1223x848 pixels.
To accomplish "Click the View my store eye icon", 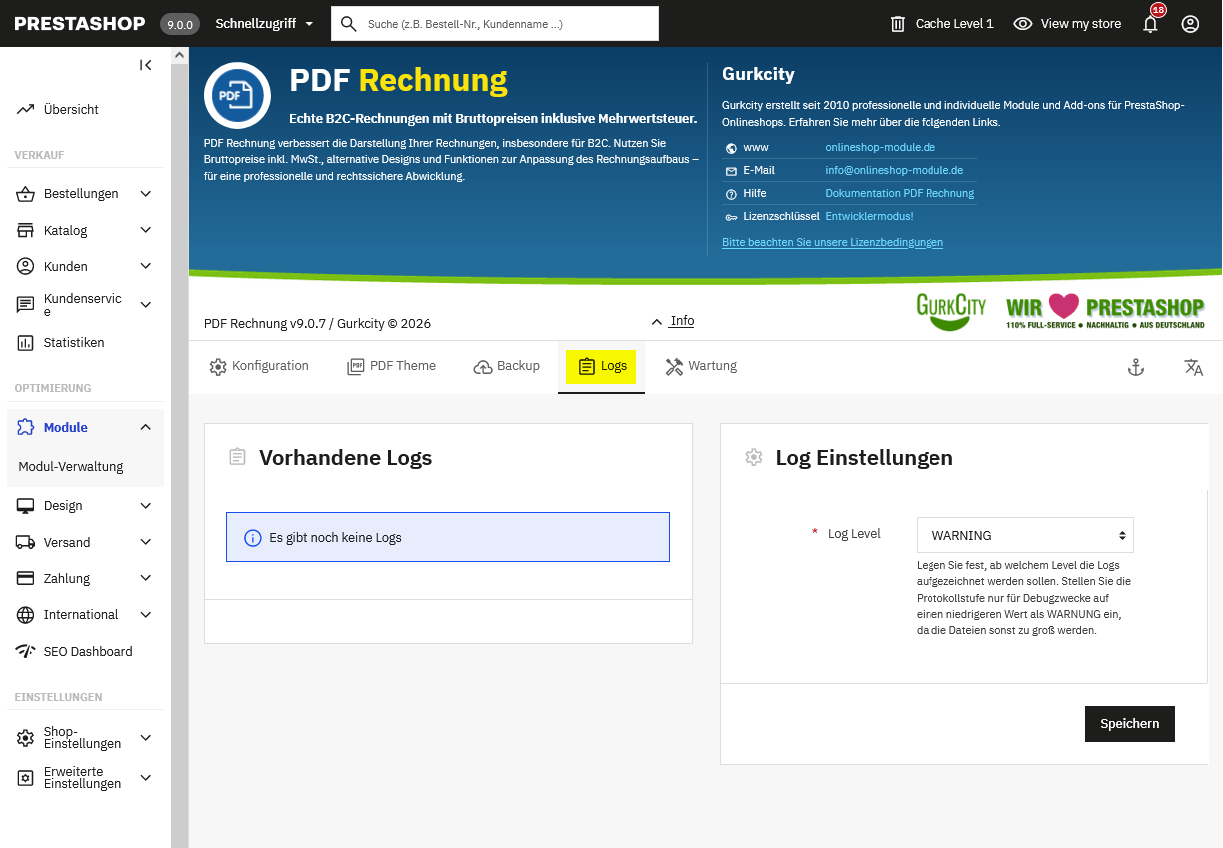I will 1022,24.
